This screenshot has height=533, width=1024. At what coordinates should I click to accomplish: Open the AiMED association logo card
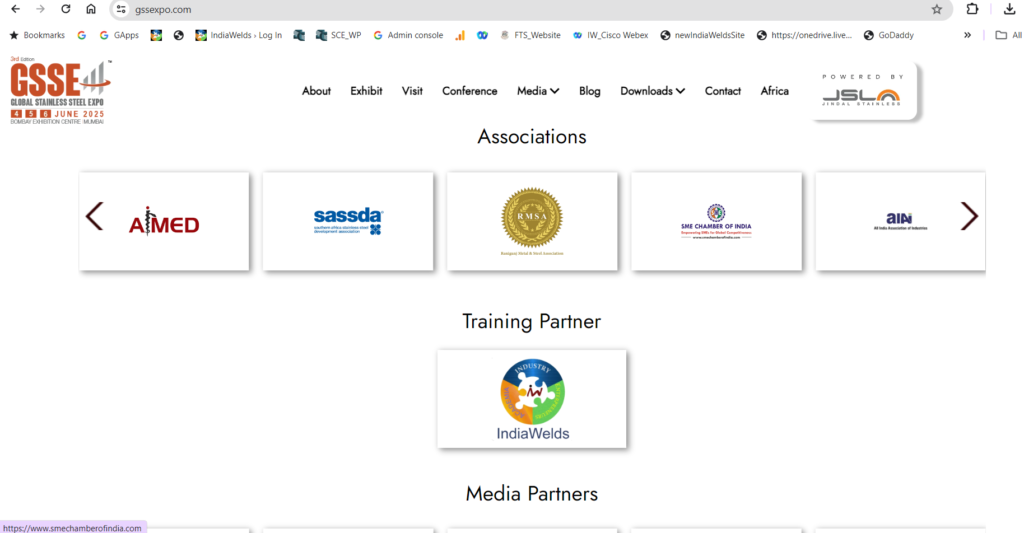(164, 221)
